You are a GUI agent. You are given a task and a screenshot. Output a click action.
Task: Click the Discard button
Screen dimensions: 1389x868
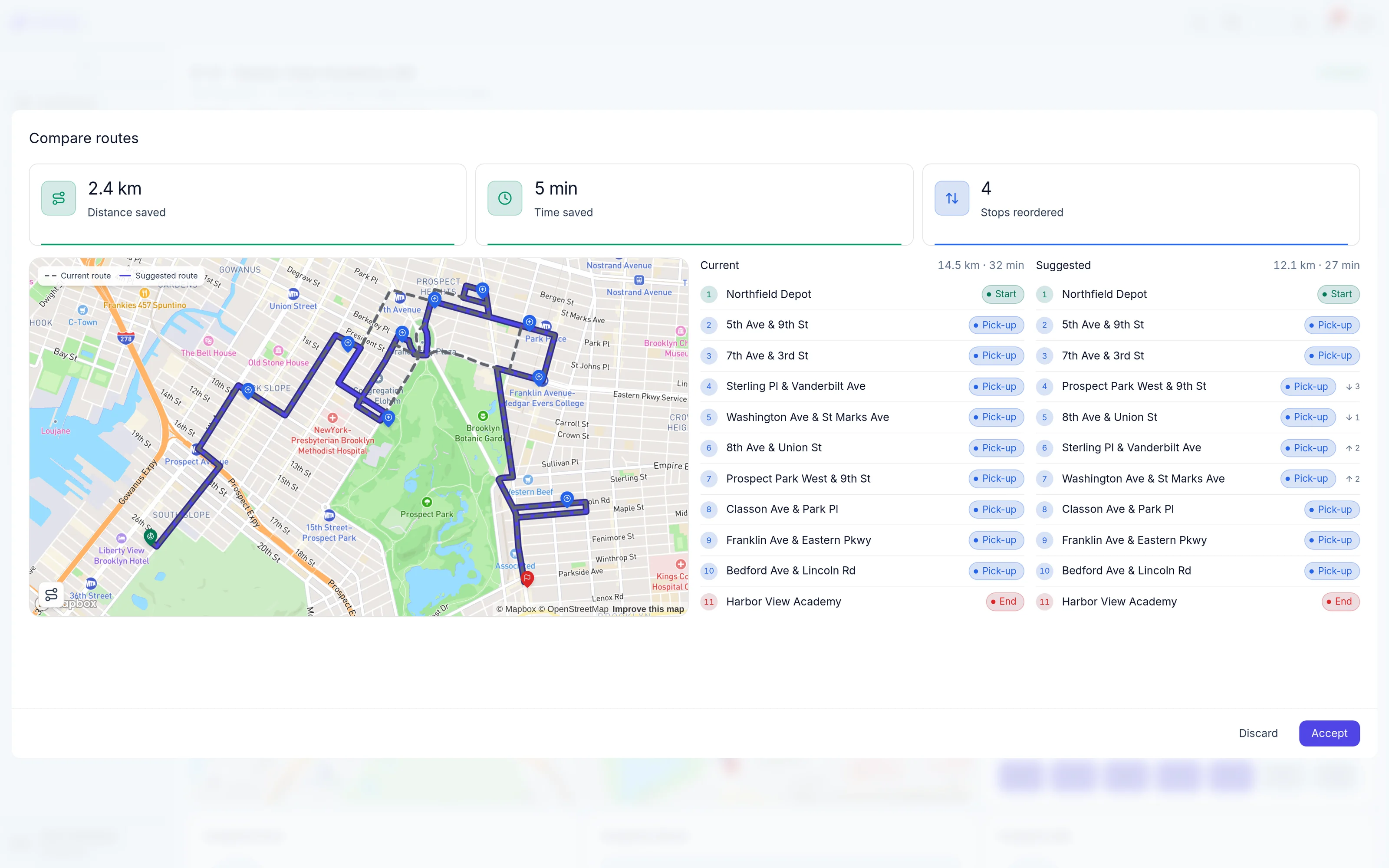pyautogui.click(x=1258, y=733)
